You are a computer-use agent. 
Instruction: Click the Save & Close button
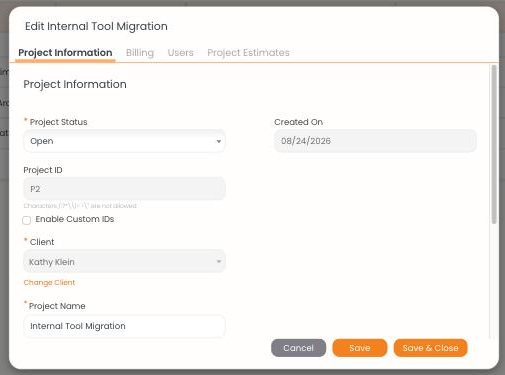[430, 348]
